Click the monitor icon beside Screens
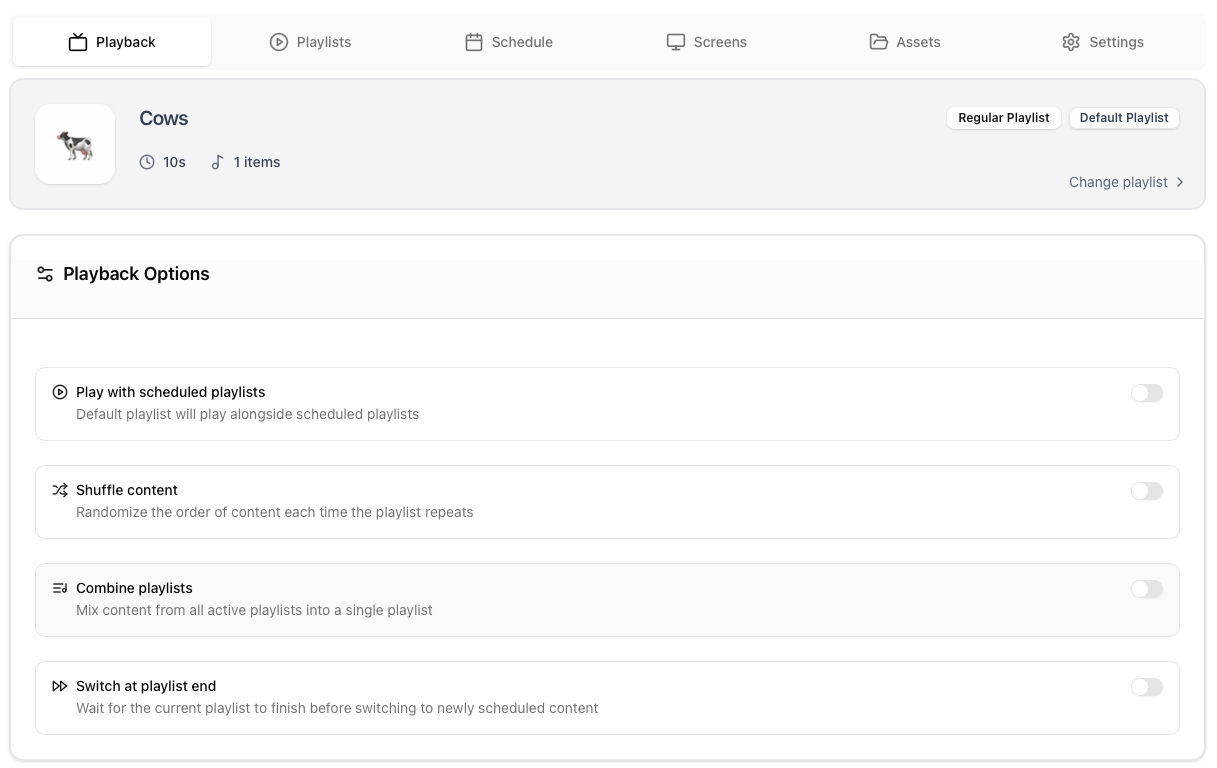The height and width of the screenshot is (768, 1217). tap(676, 42)
